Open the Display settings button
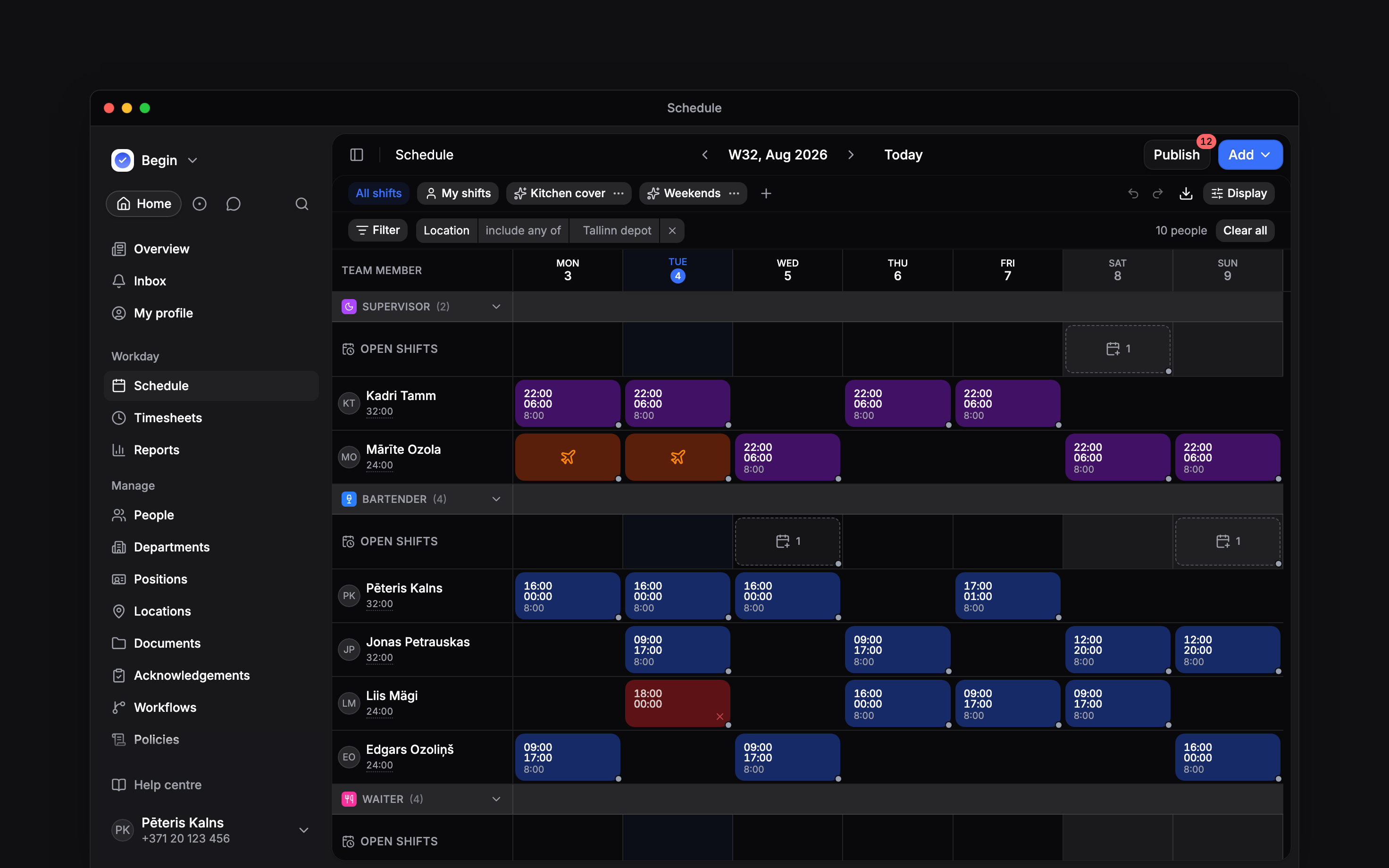Screen dimensions: 1389x868 (1238, 193)
